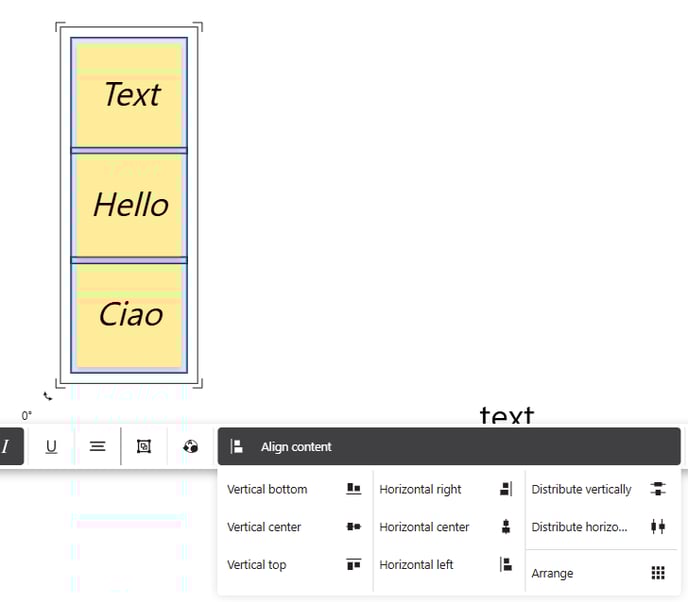Apply Distribute horizontally option

point(599,527)
